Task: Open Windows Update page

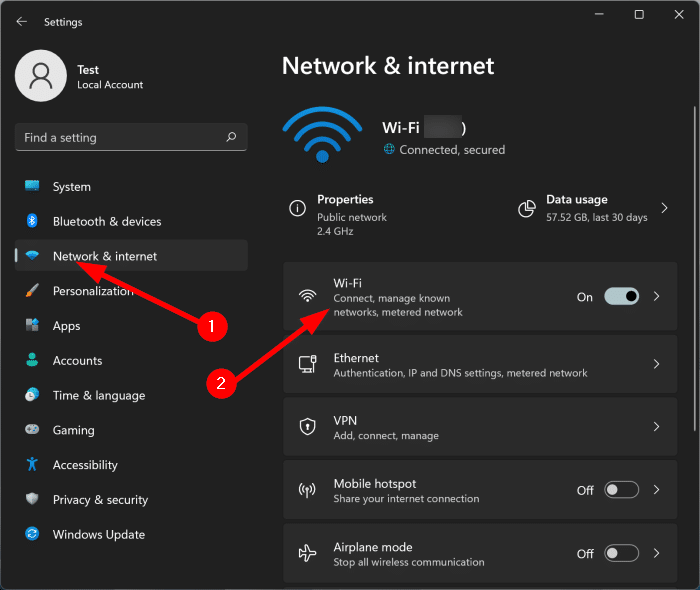Action: click(x=131, y=534)
